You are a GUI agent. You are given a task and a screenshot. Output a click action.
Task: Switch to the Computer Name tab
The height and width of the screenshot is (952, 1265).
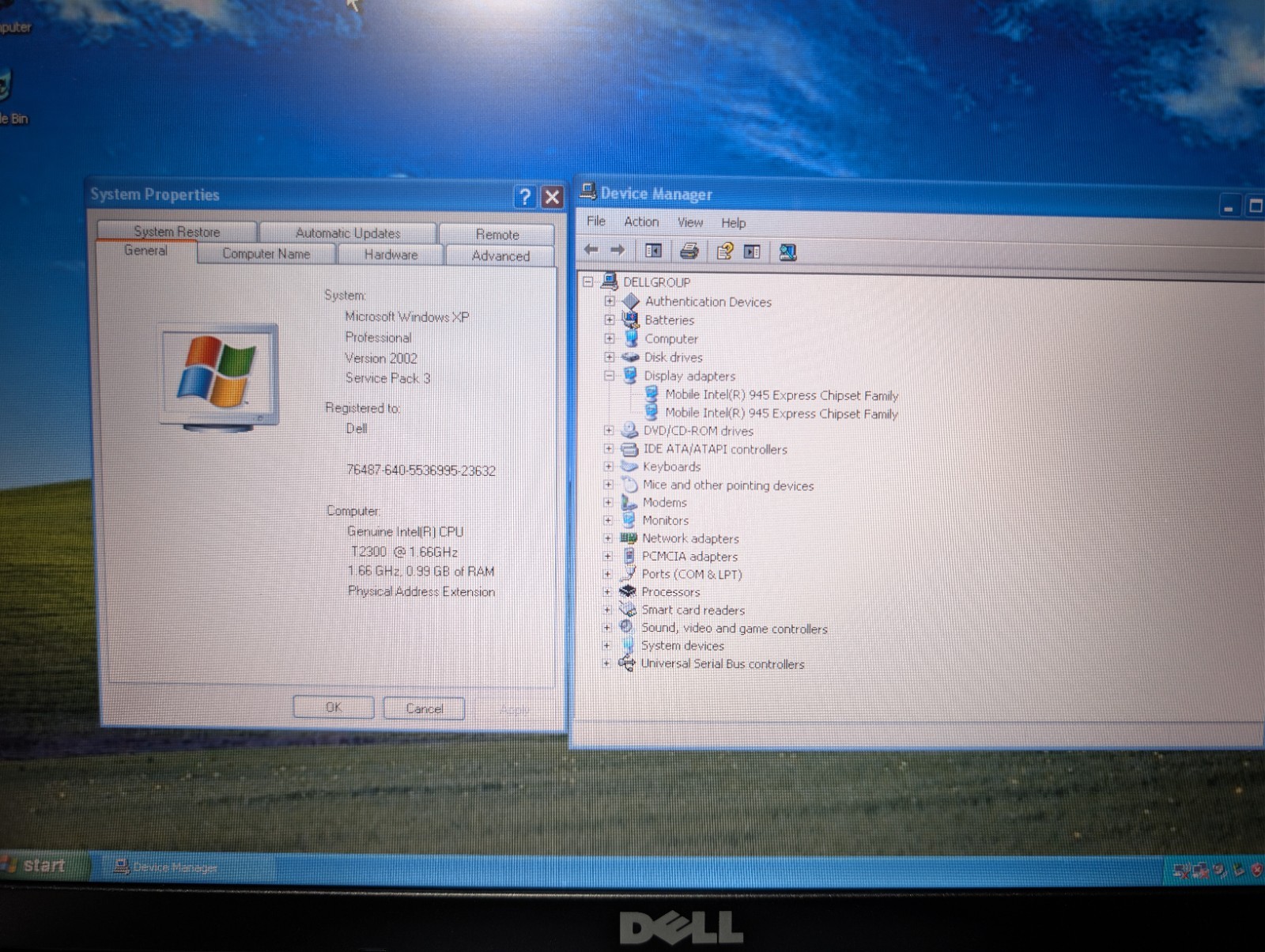coord(266,254)
